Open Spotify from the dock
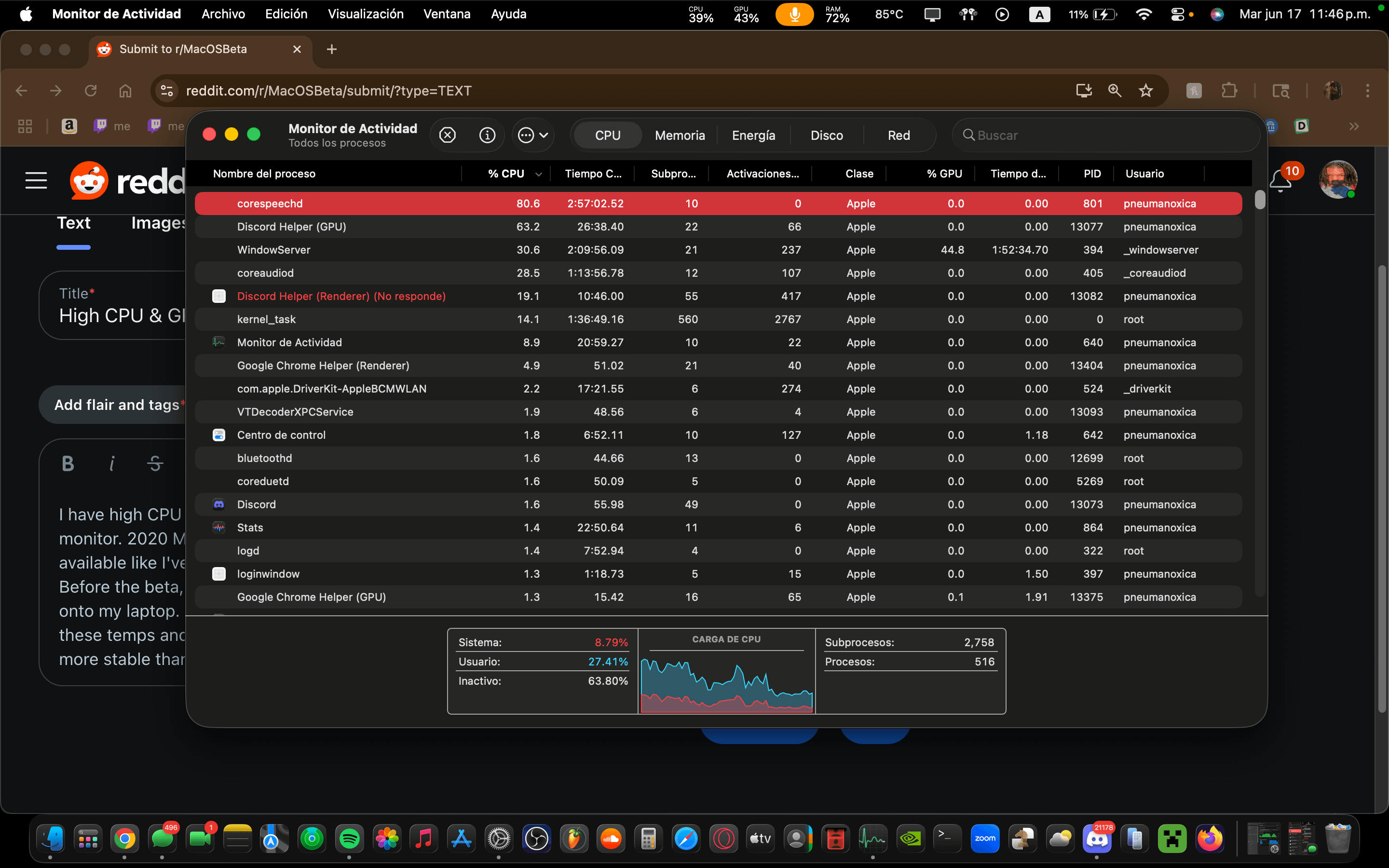The width and height of the screenshot is (1389, 868). tap(350, 839)
